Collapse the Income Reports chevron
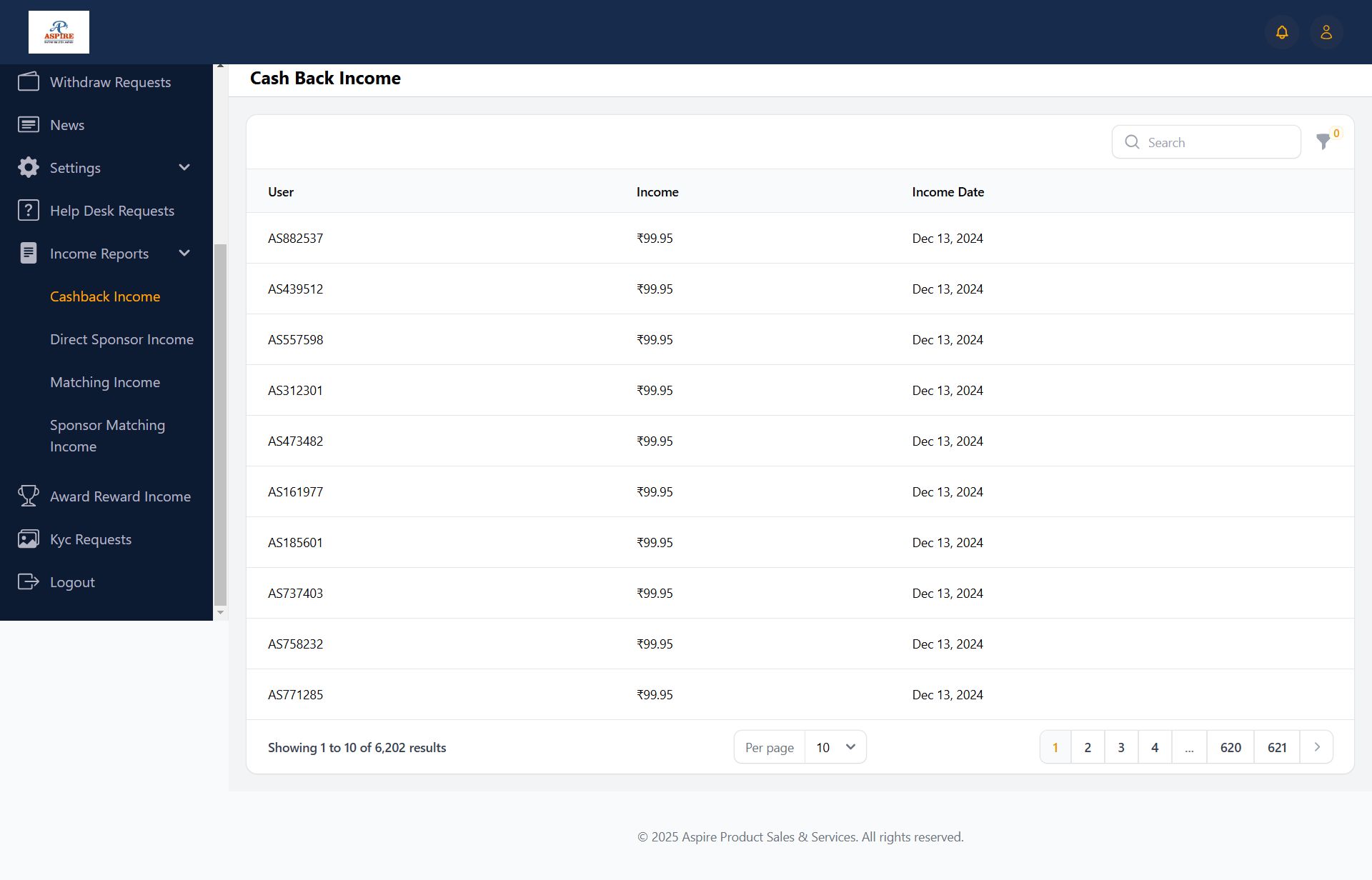The image size is (1372, 880). pos(184,253)
